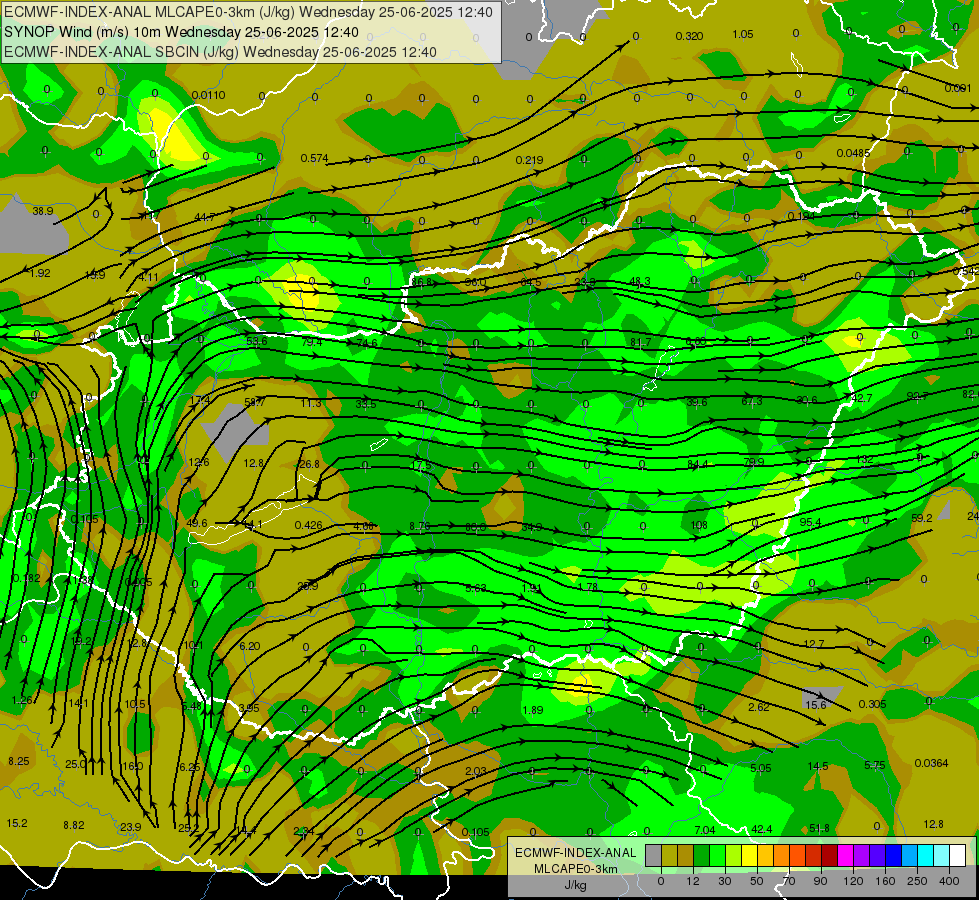
Task: Click the station value 1.92
Action: [x=40, y=273]
